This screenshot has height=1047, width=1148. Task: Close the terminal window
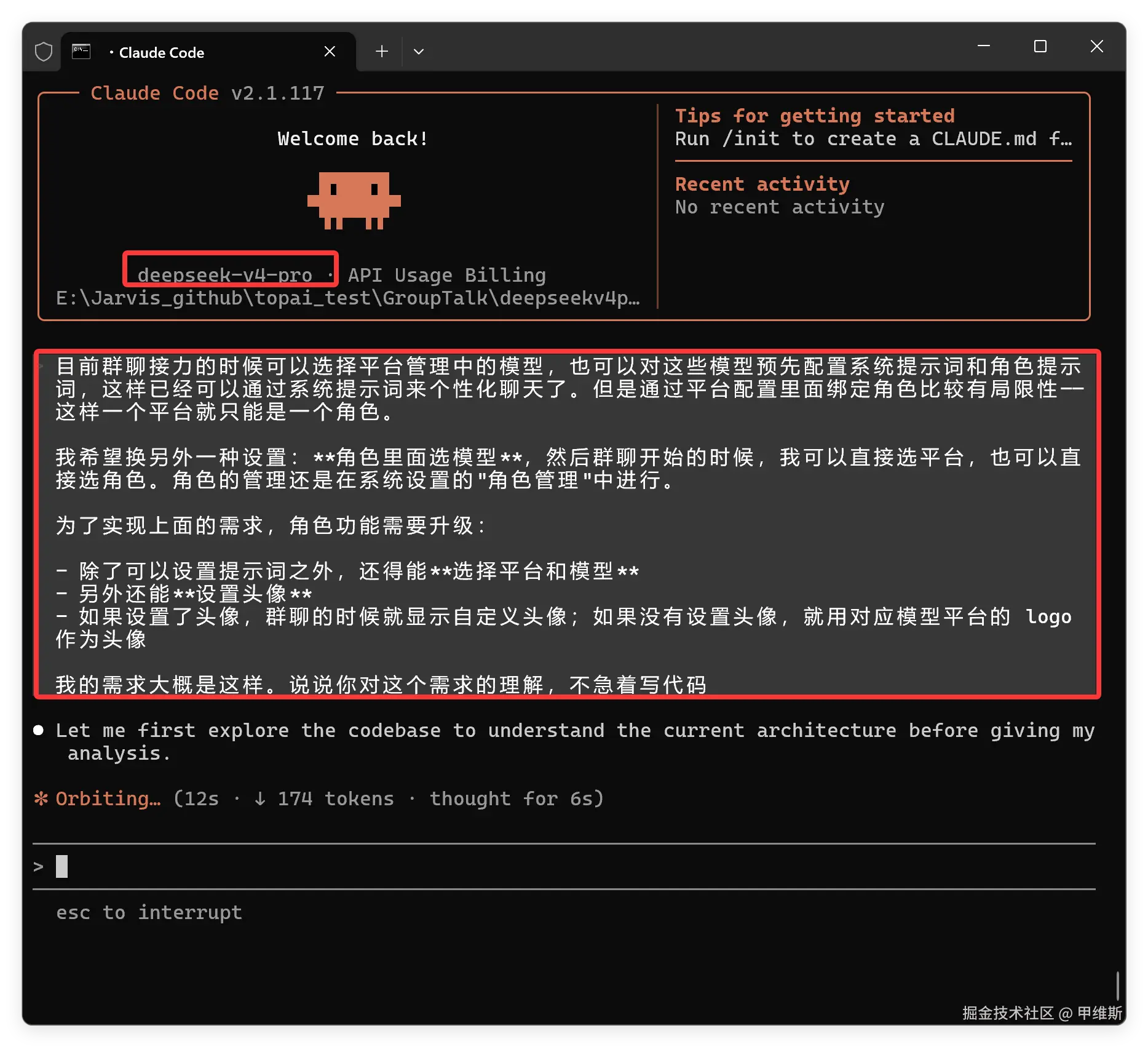click(x=1096, y=46)
